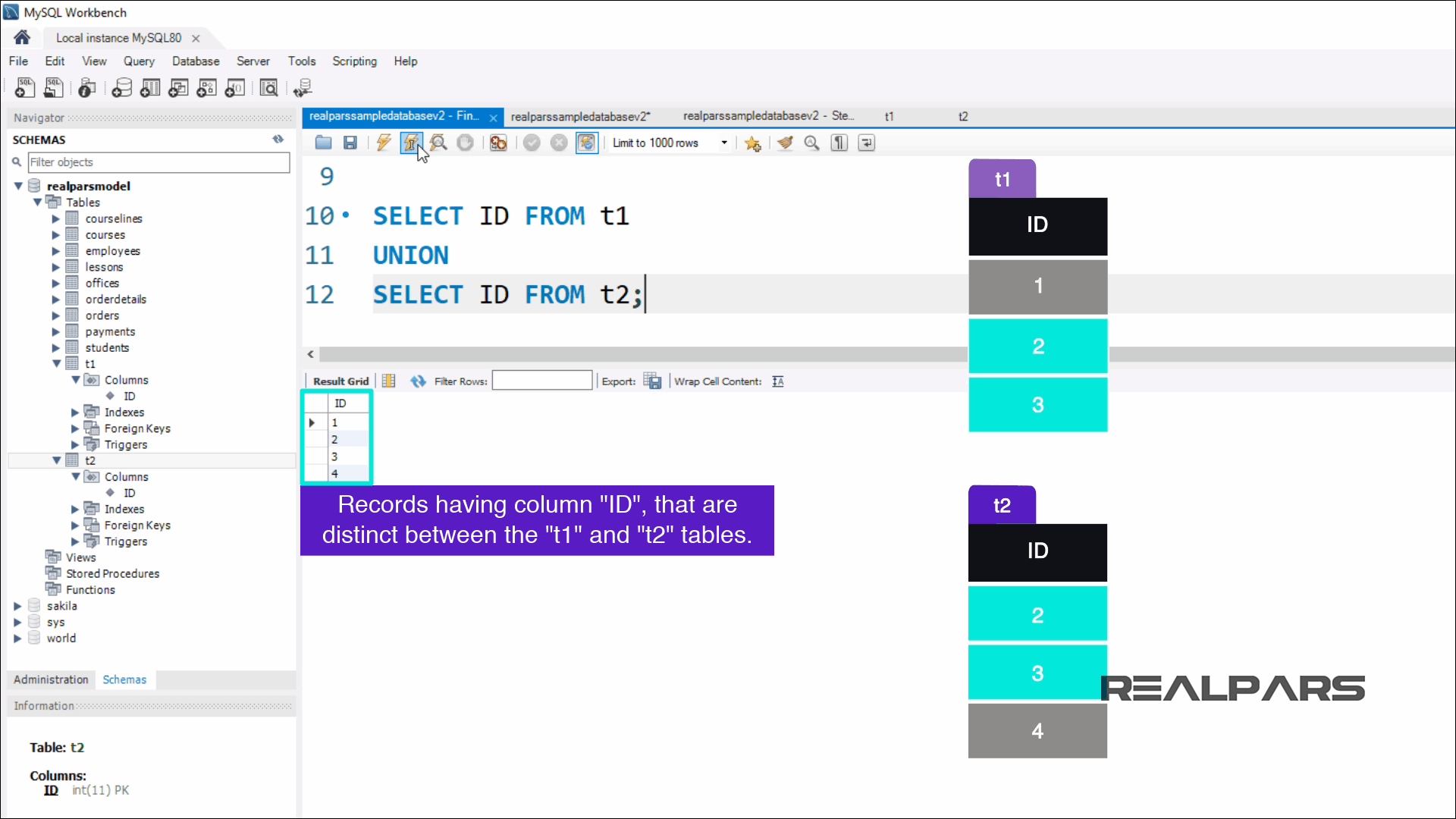
Task: Open an SQL script file from toolbar
Action: (x=323, y=143)
